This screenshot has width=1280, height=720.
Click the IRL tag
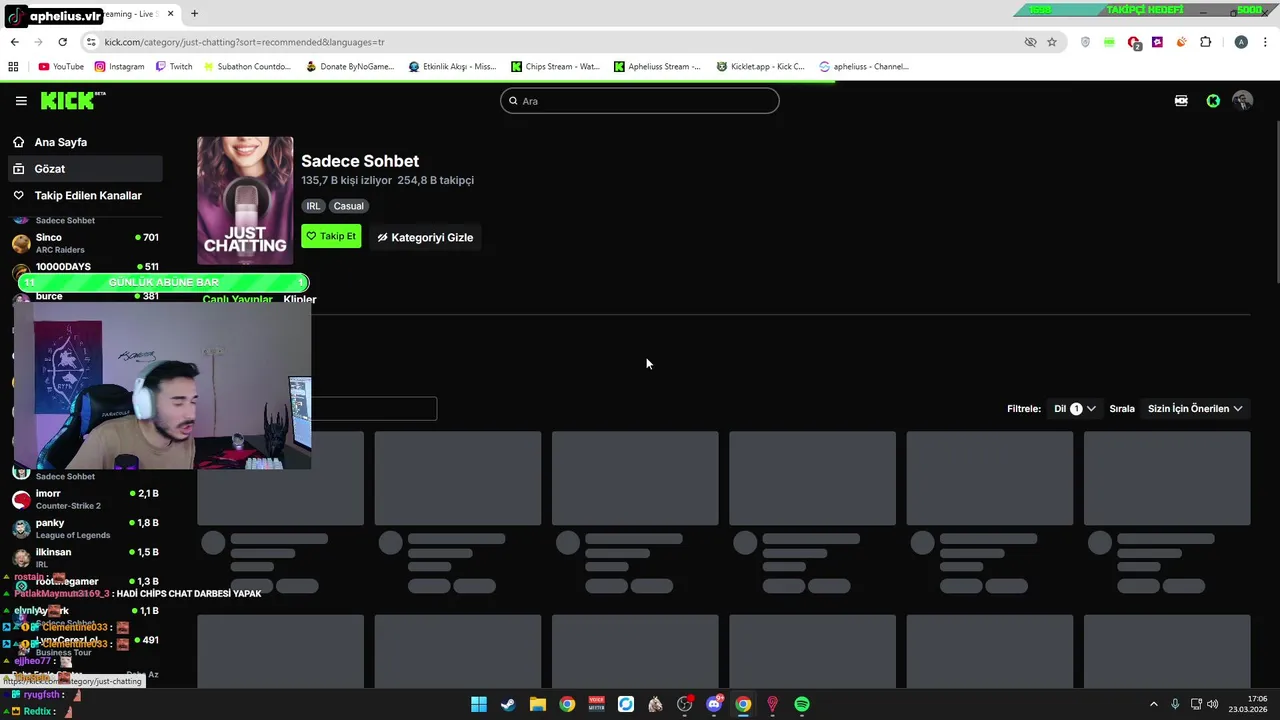(313, 206)
